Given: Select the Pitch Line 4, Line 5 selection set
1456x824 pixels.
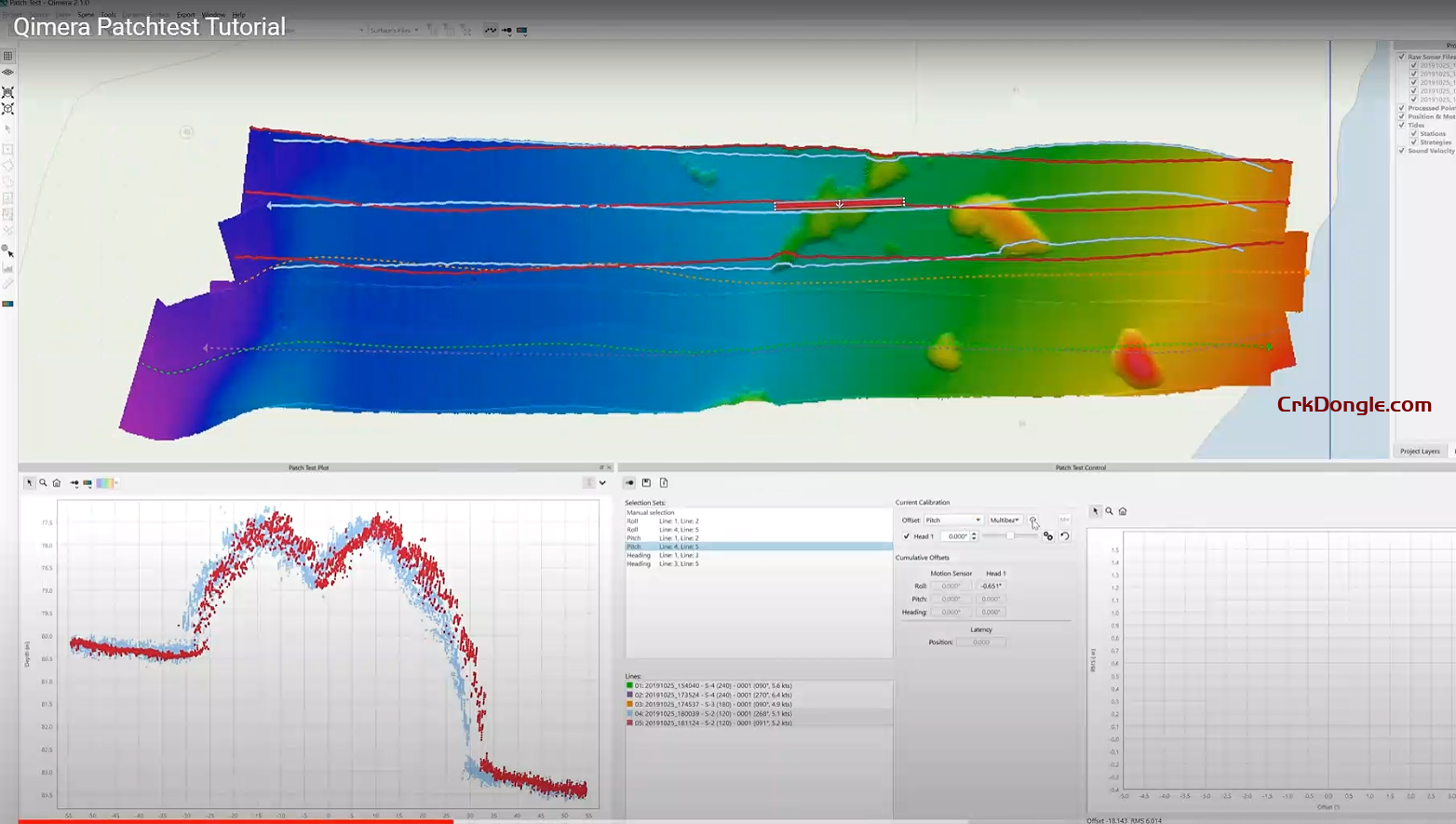Looking at the screenshot, I should coord(665,547).
